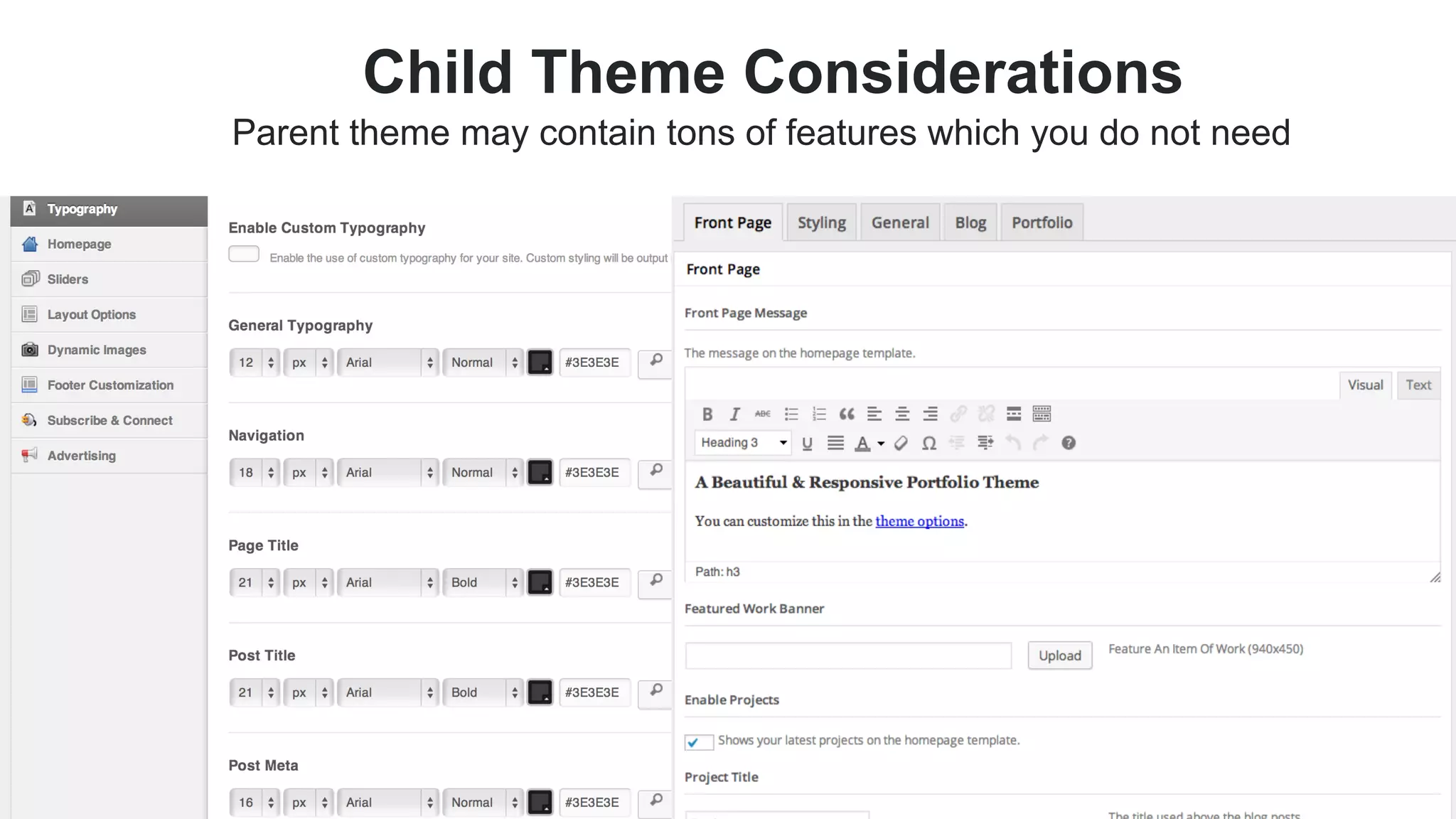Underline the selected text
This screenshot has width=1456, height=819.
pyautogui.click(x=807, y=444)
